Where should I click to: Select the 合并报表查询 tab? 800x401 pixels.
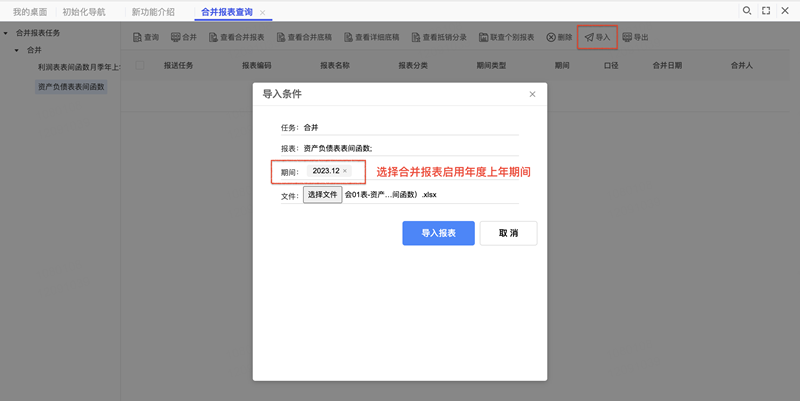click(227, 12)
